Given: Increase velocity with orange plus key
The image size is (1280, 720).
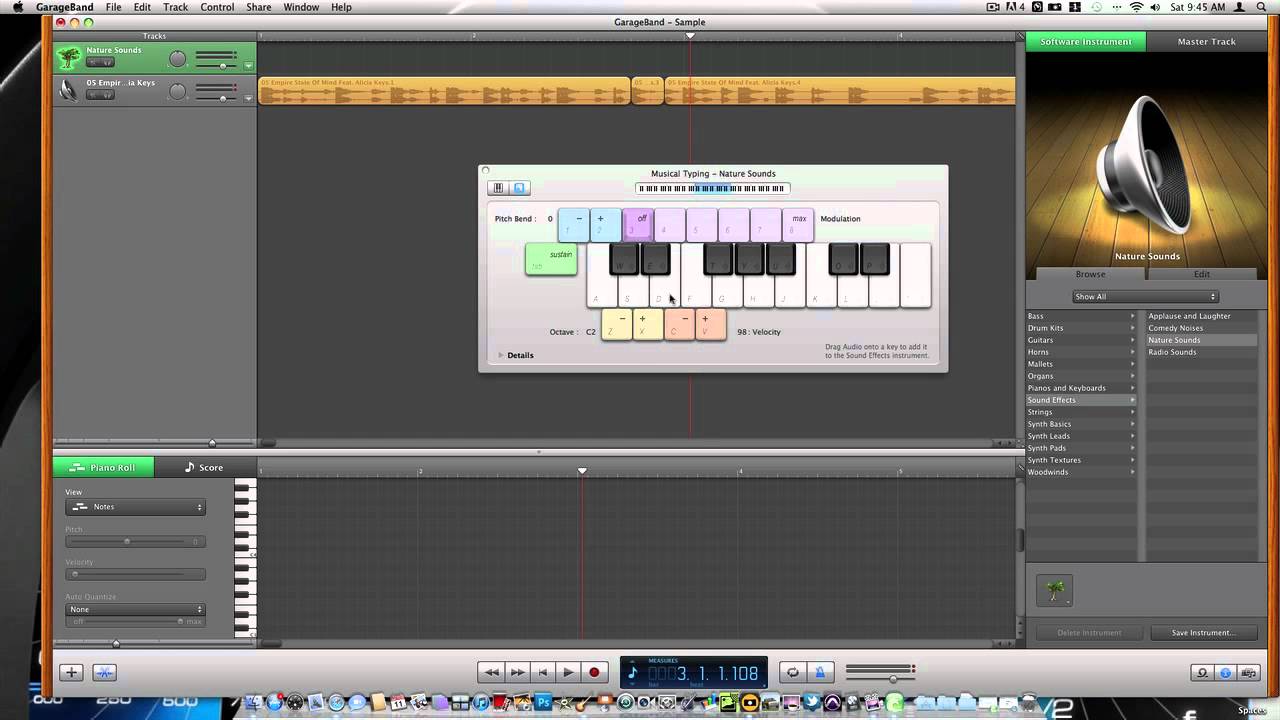Looking at the screenshot, I should tap(711, 324).
